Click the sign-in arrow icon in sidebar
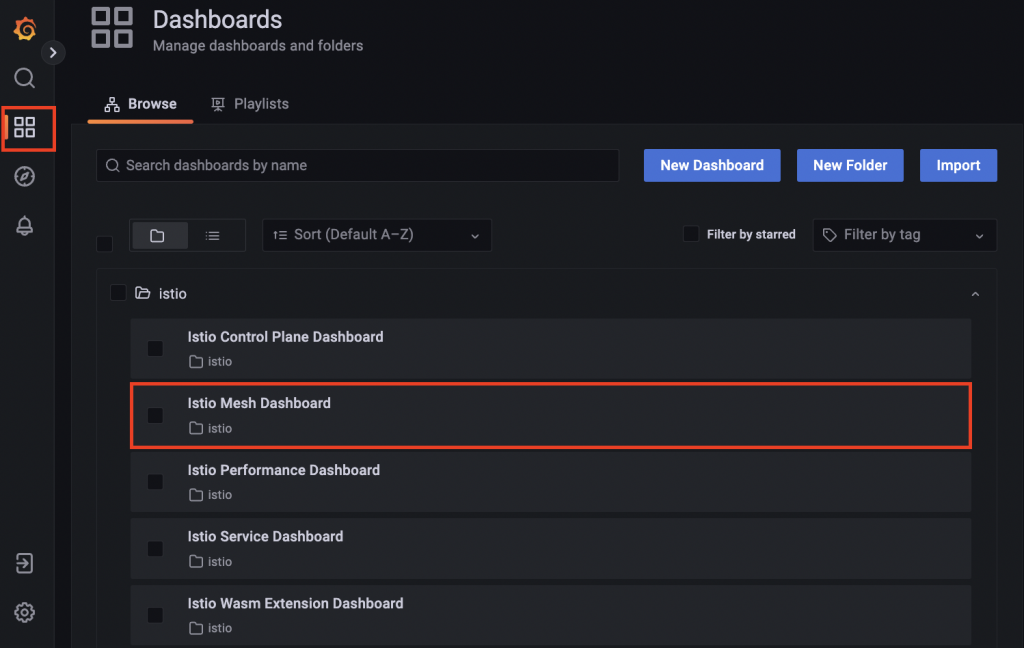The width and height of the screenshot is (1024, 648). [x=25, y=564]
